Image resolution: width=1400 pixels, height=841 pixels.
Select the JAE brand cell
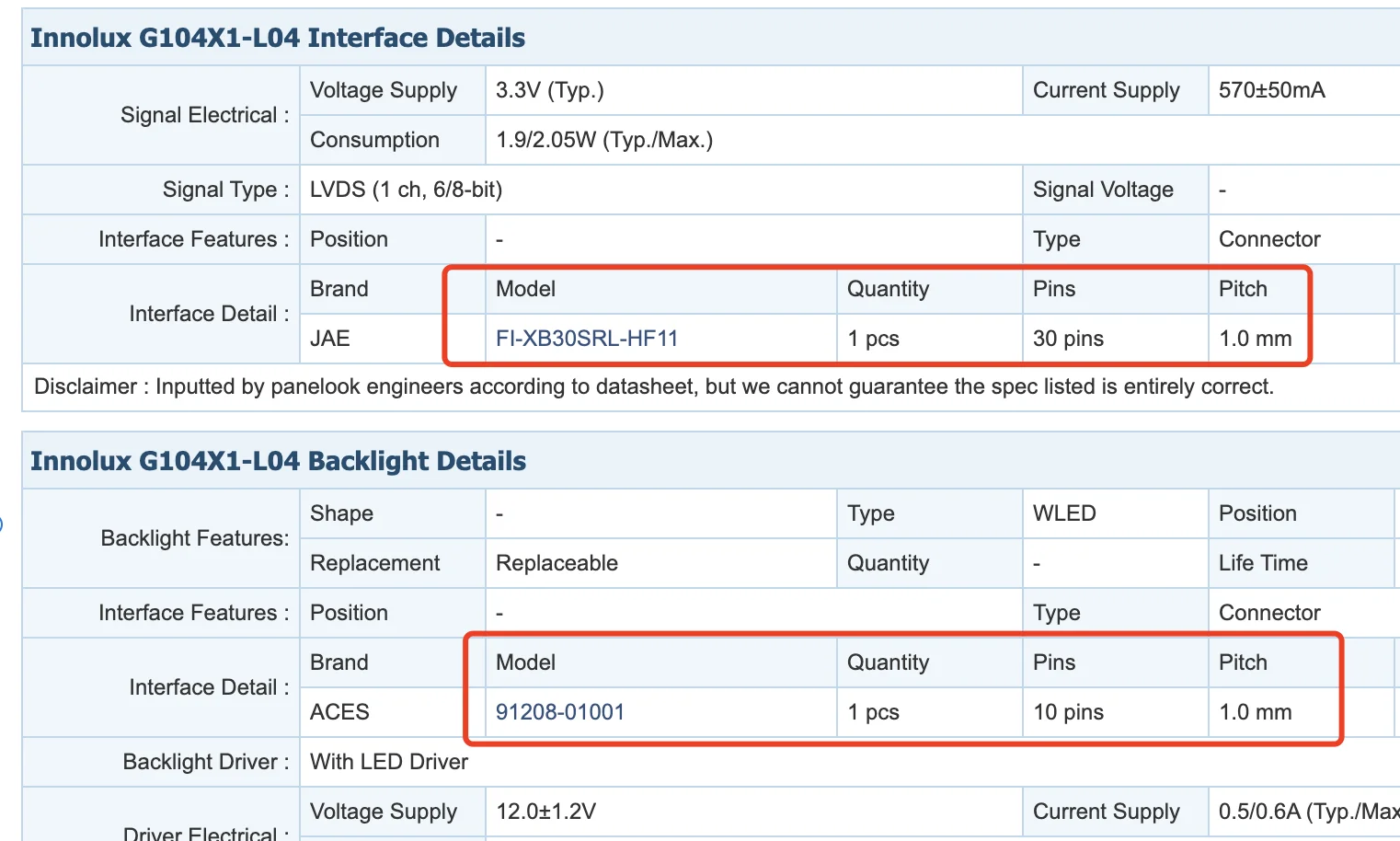(x=330, y=339)
